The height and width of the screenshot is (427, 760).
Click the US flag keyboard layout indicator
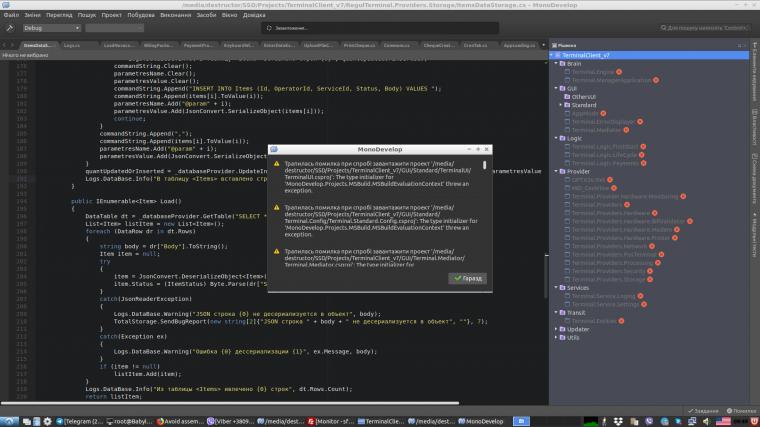(723, 422)
